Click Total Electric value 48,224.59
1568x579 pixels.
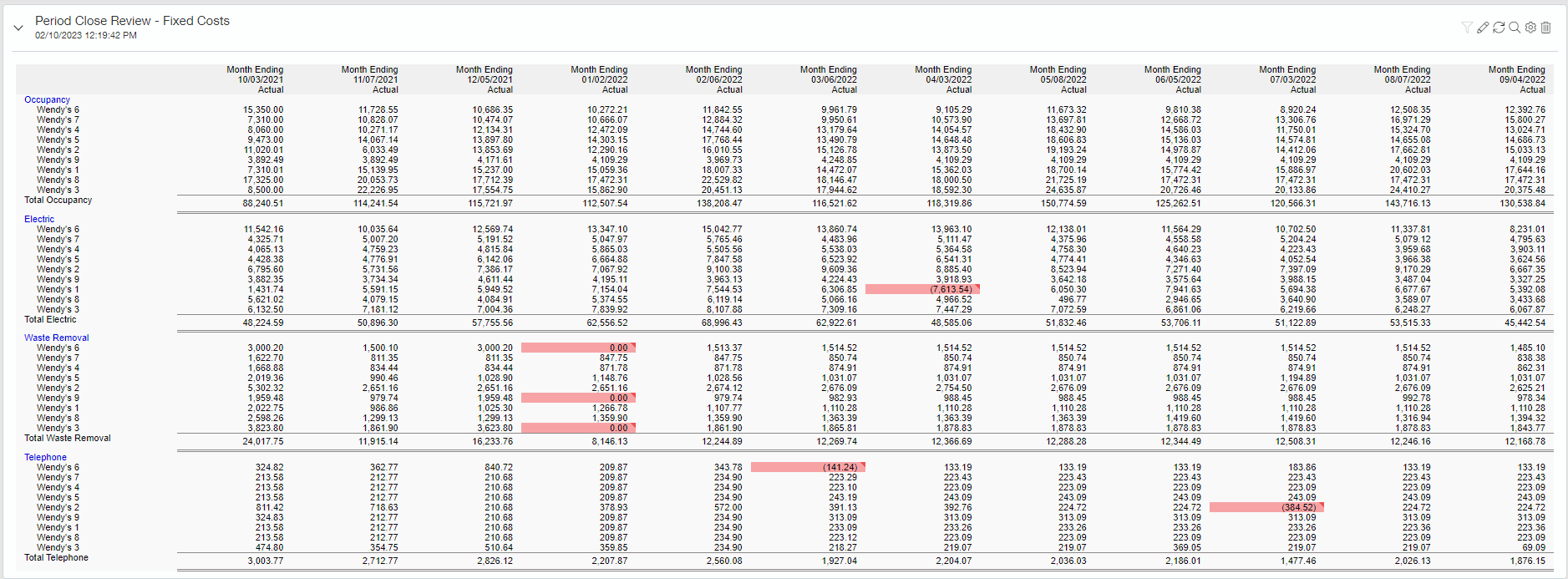click(x=263, y=323)
